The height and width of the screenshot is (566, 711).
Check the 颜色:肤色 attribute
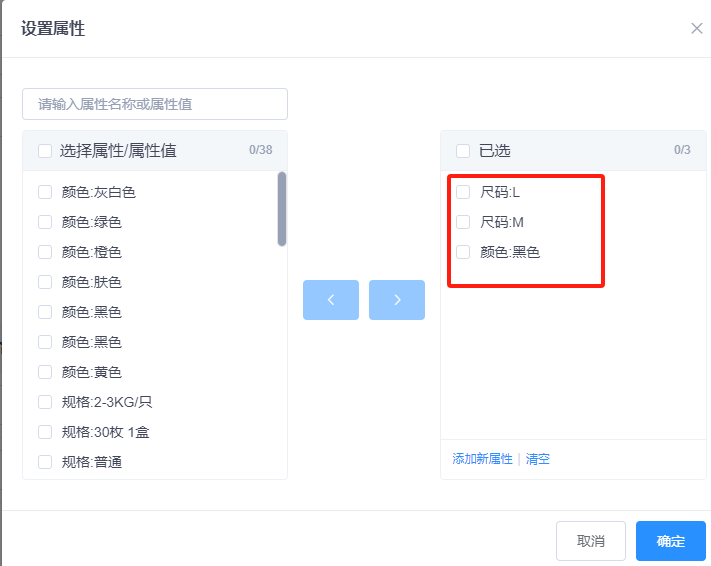pyautogui.click(x=45, y=282)
